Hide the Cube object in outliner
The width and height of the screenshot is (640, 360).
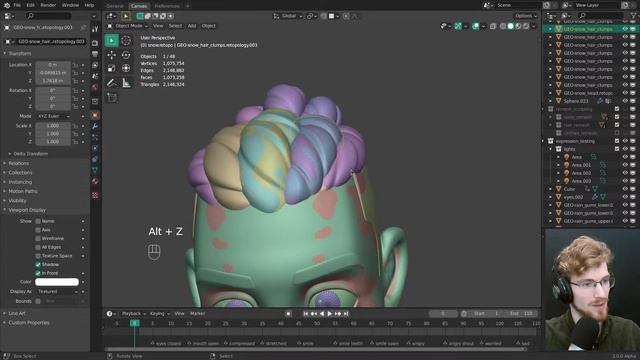tap(625, 189)
